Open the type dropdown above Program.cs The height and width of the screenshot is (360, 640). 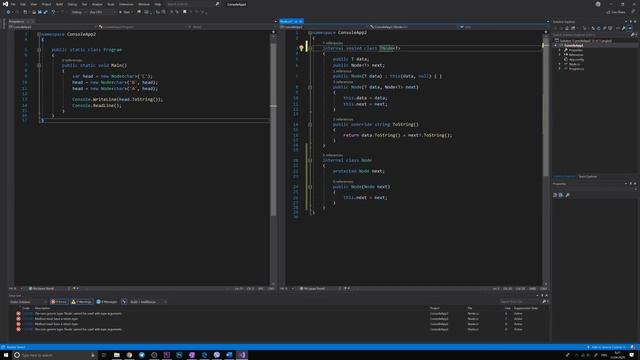pos(143,27)
